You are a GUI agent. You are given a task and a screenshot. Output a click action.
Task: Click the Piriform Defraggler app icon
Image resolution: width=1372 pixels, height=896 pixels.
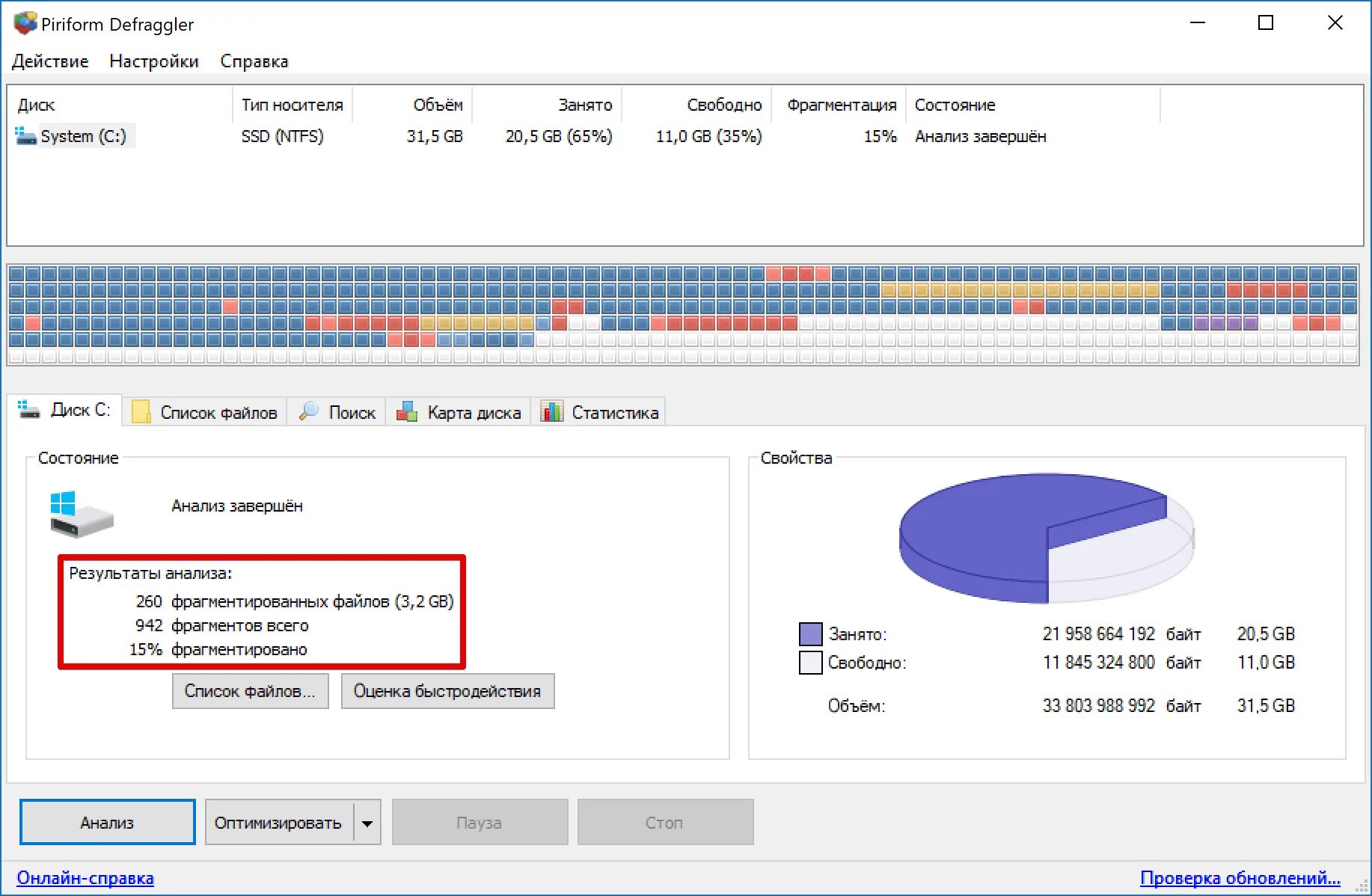point(25,23)
